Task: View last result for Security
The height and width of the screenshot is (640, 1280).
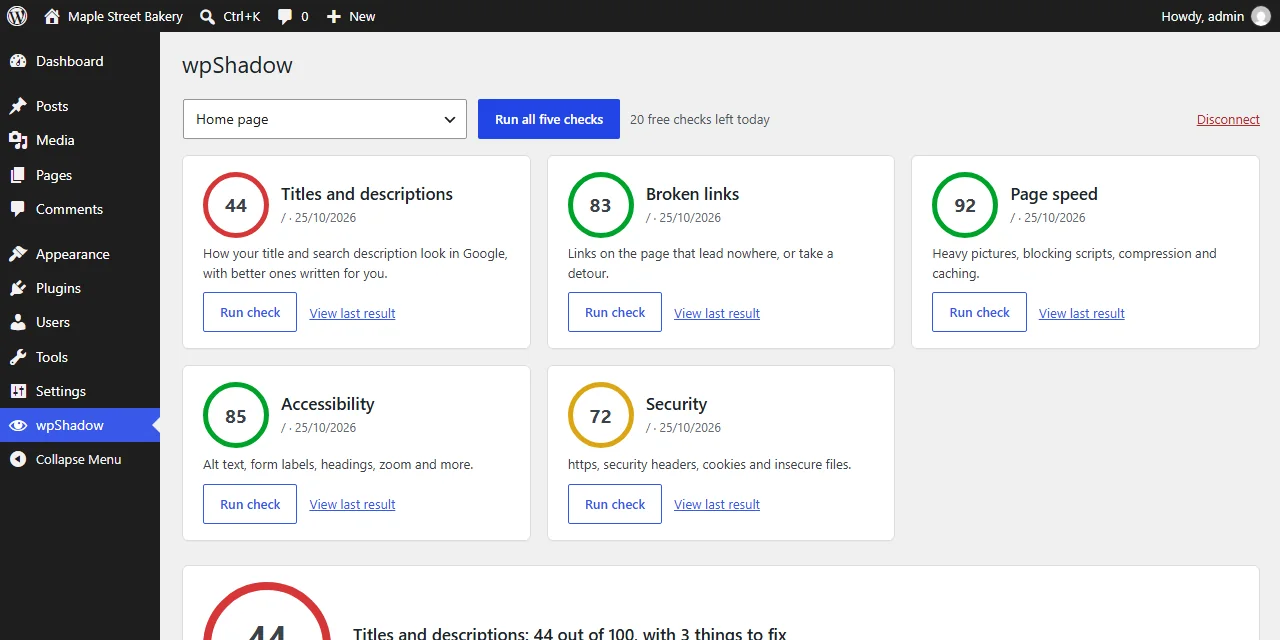Action: pos(717,504)
